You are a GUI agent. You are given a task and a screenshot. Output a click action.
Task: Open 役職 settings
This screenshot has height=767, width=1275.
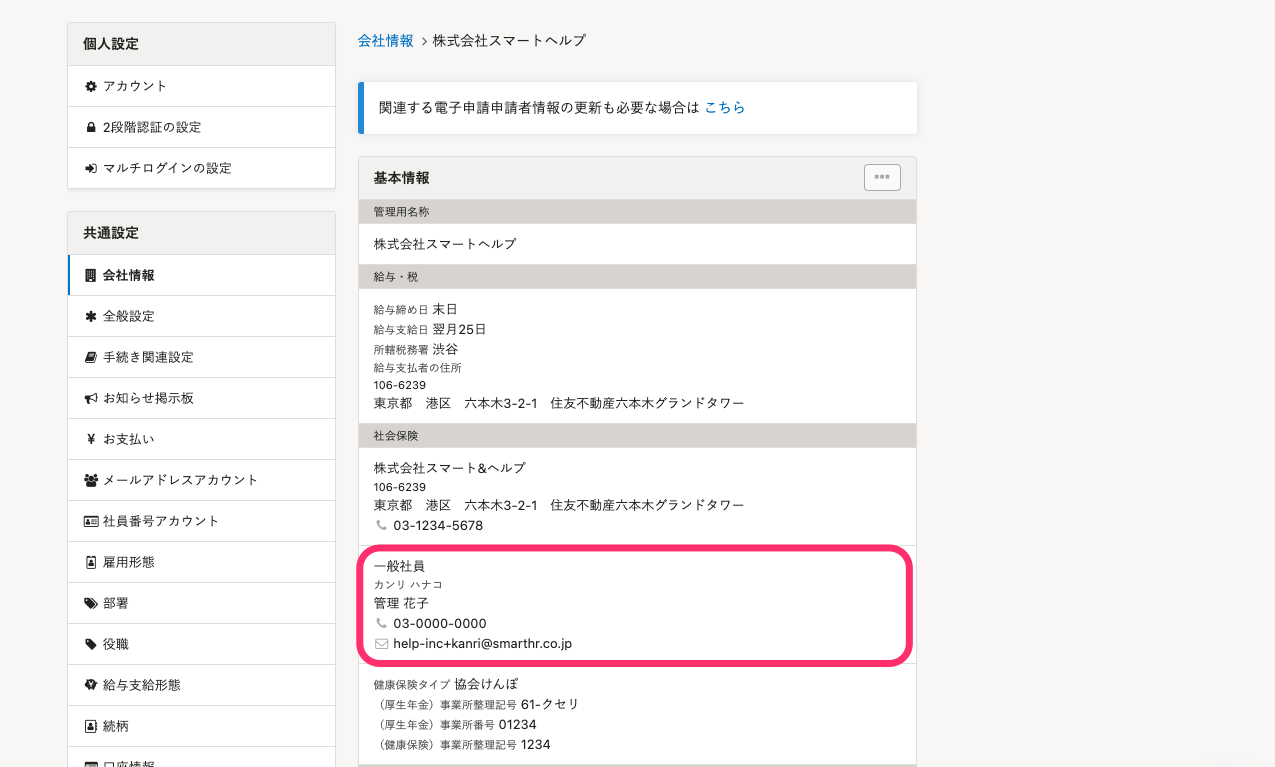pyautogui.click(x=201, y=644)
